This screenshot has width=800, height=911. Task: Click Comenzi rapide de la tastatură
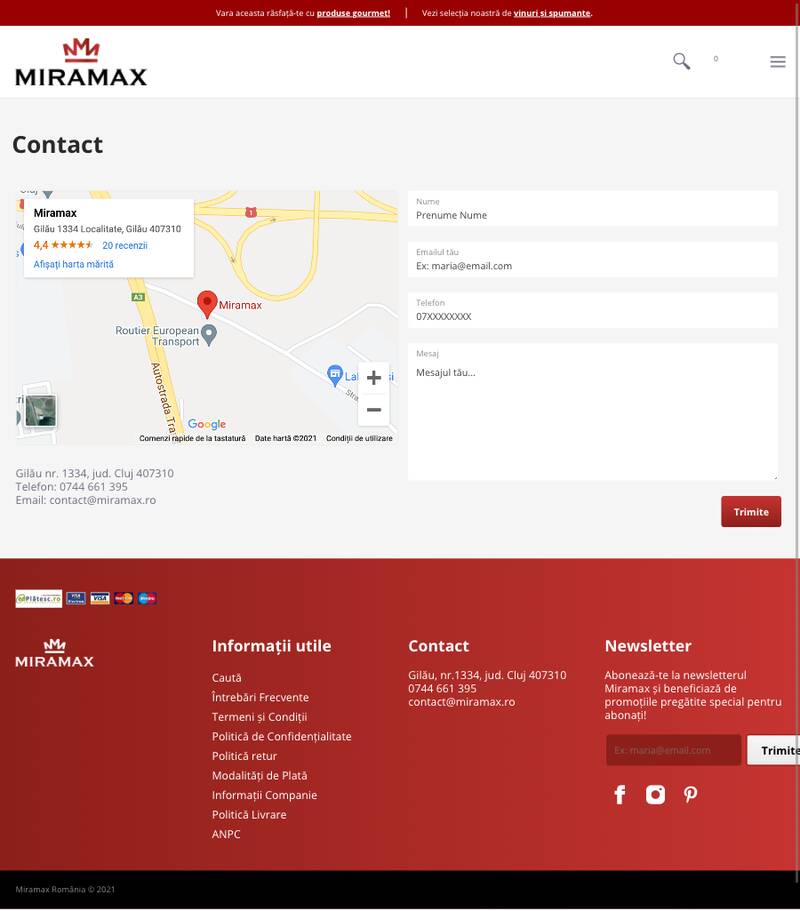pos(192,438)
